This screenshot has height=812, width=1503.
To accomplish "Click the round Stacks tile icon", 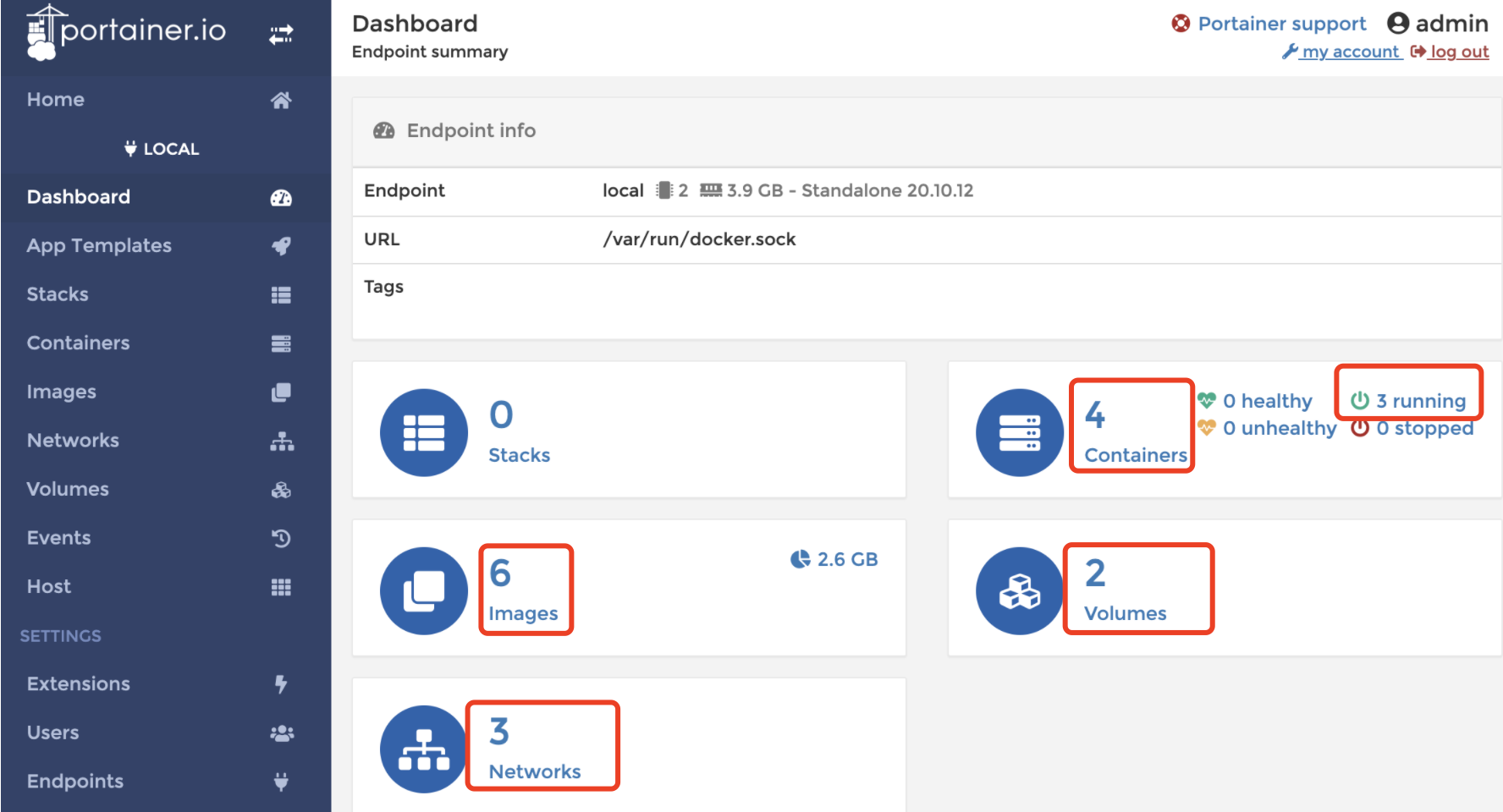I will [x=424, y=432].
